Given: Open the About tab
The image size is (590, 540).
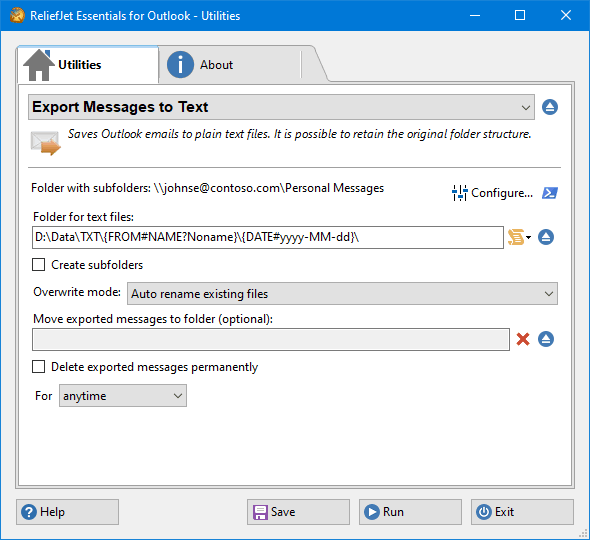Looking at the screenshot, I should [230, 65].
